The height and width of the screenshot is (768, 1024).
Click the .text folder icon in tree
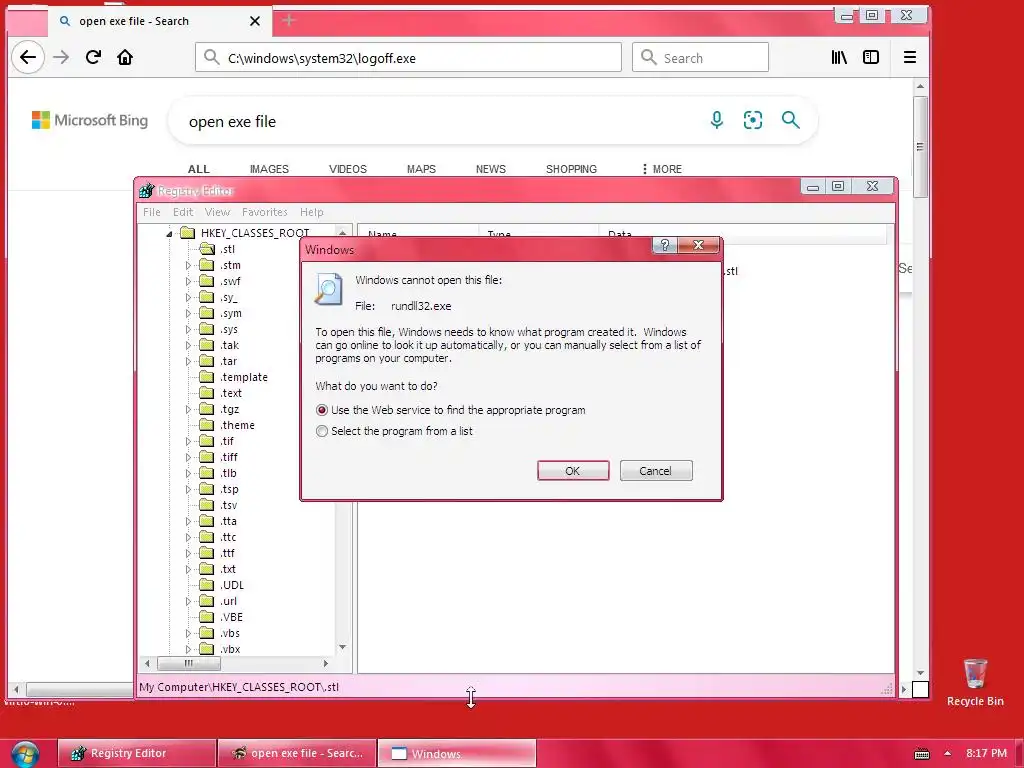[206, 393]
